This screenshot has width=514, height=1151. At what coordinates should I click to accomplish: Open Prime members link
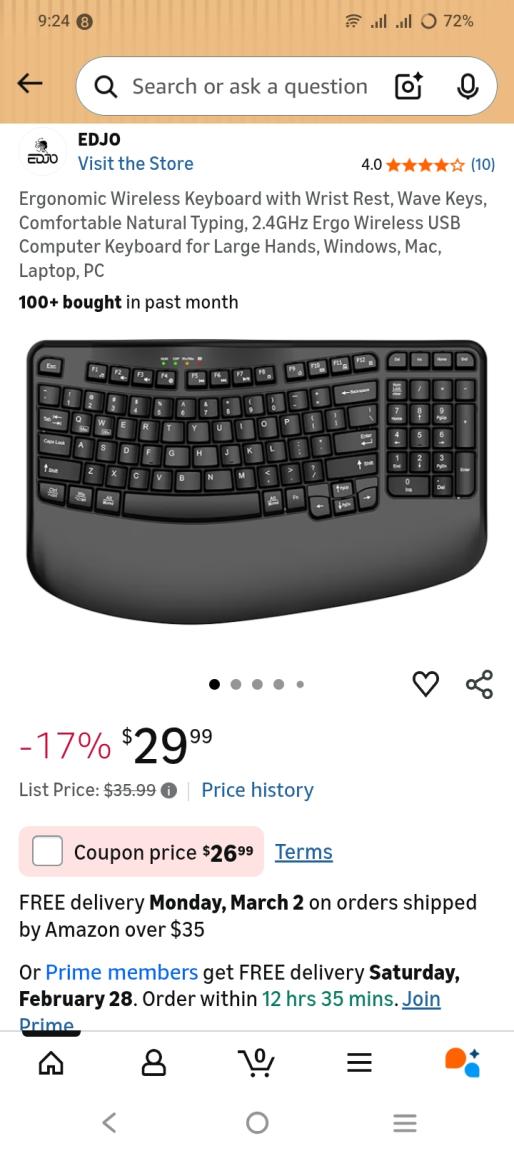(122, 973)
